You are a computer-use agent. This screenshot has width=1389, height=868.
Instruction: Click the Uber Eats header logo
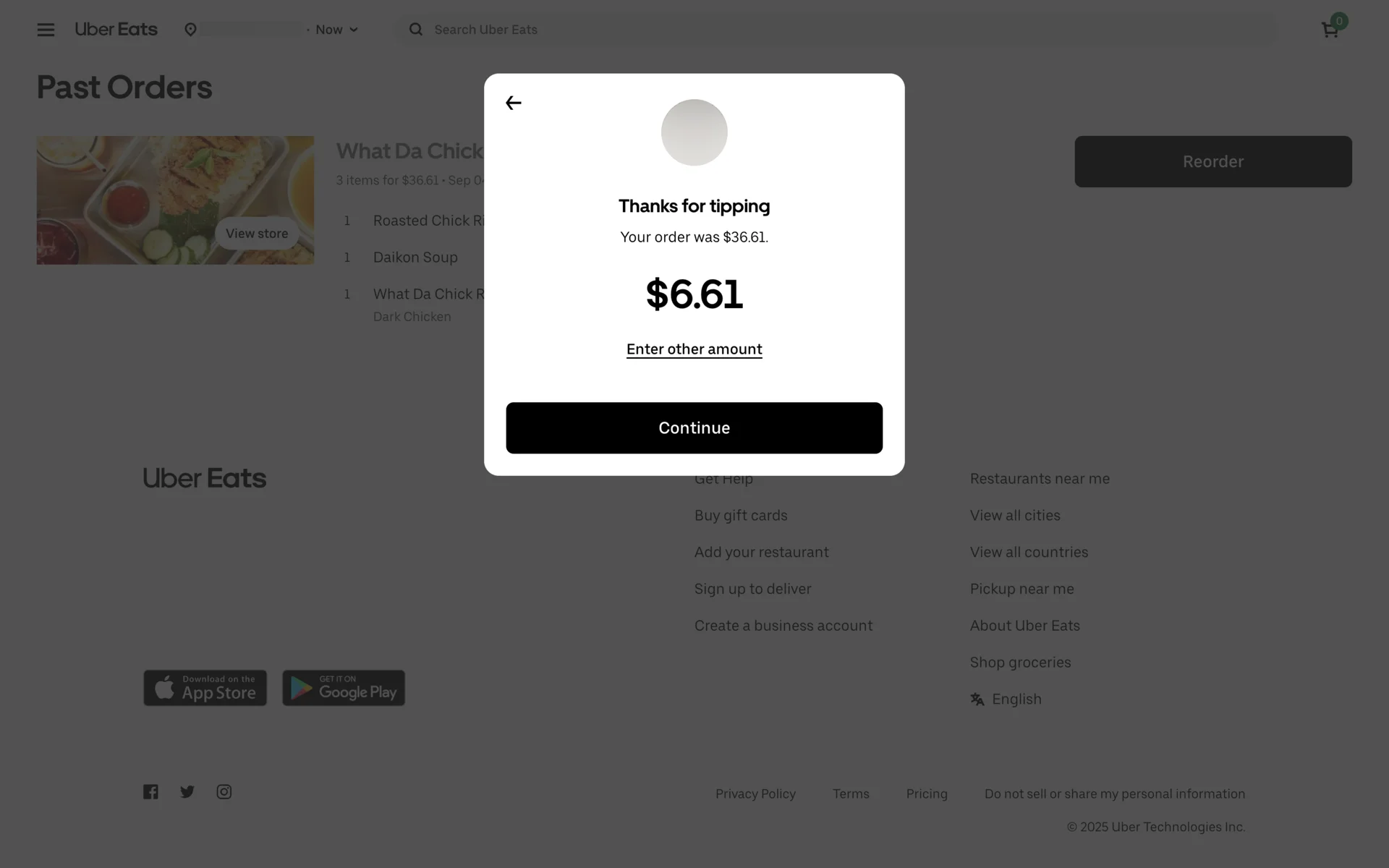[116, 30]
